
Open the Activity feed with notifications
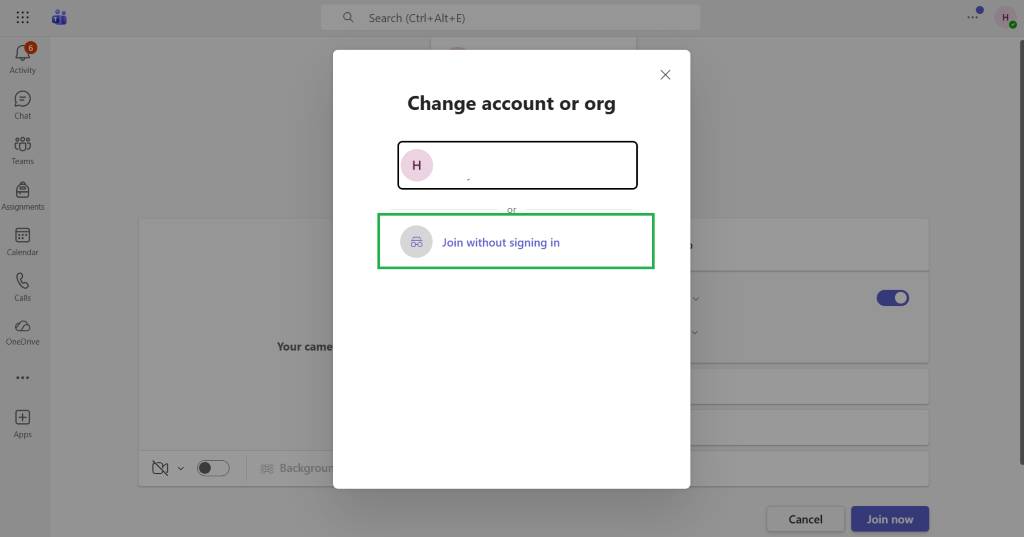22,58
